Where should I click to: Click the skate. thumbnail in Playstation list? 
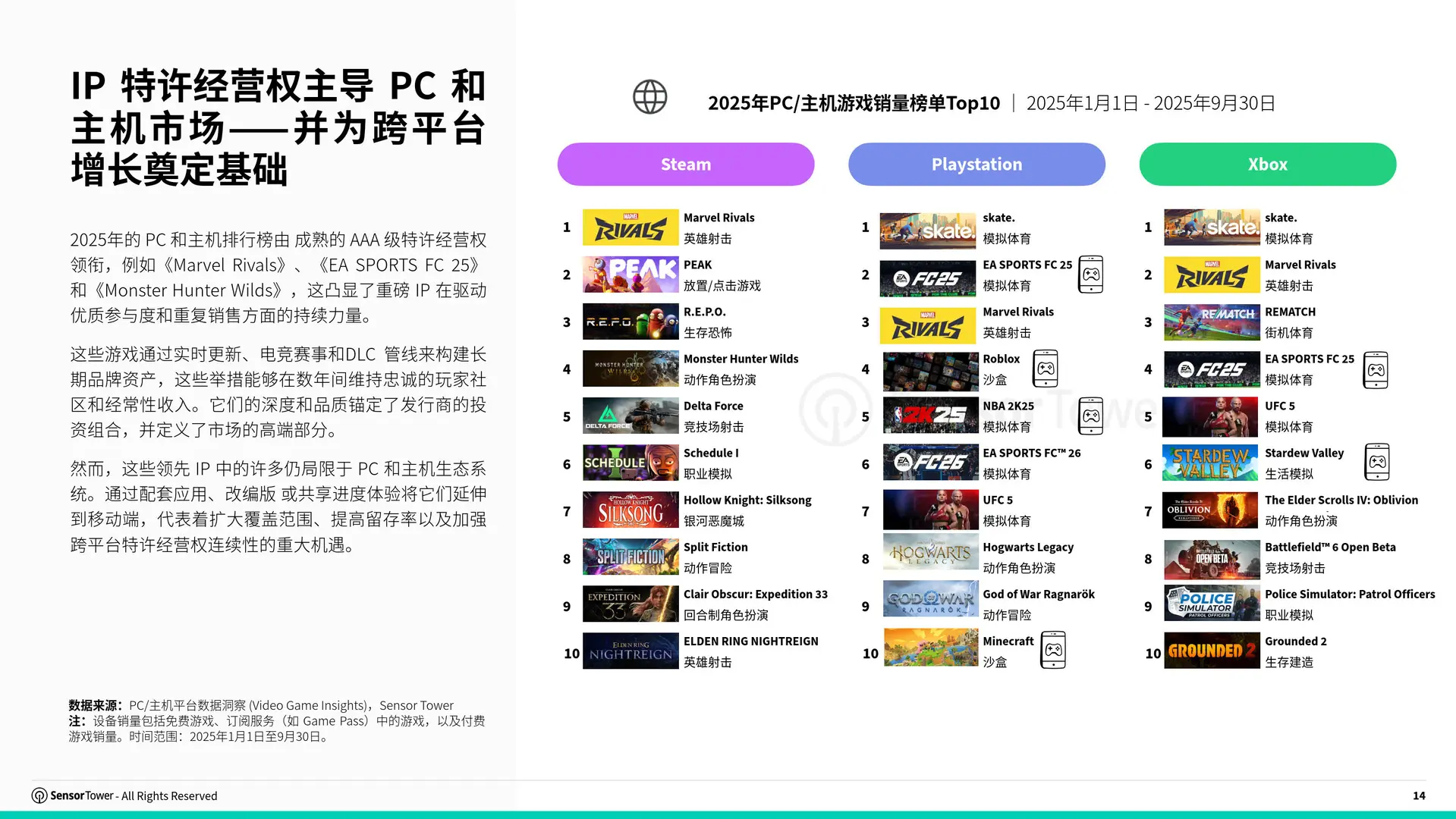(929, 227)
